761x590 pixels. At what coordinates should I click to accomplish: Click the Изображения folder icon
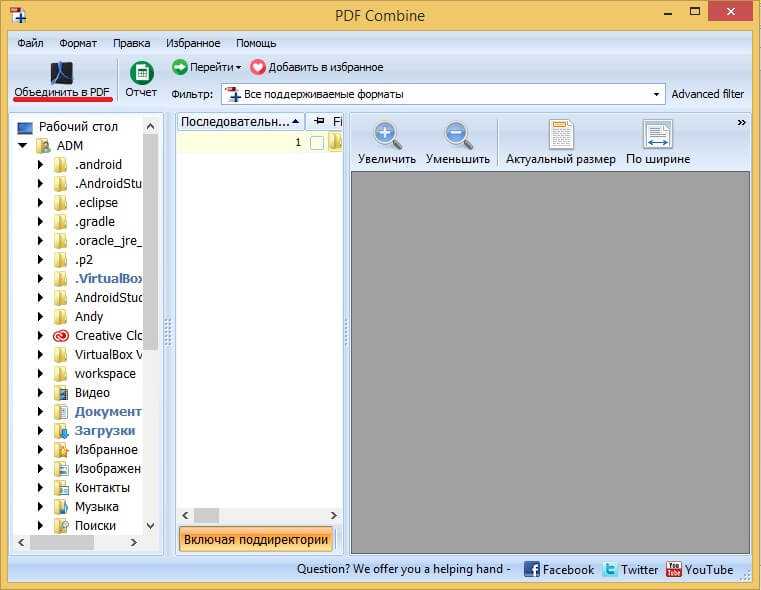point(61,469)
